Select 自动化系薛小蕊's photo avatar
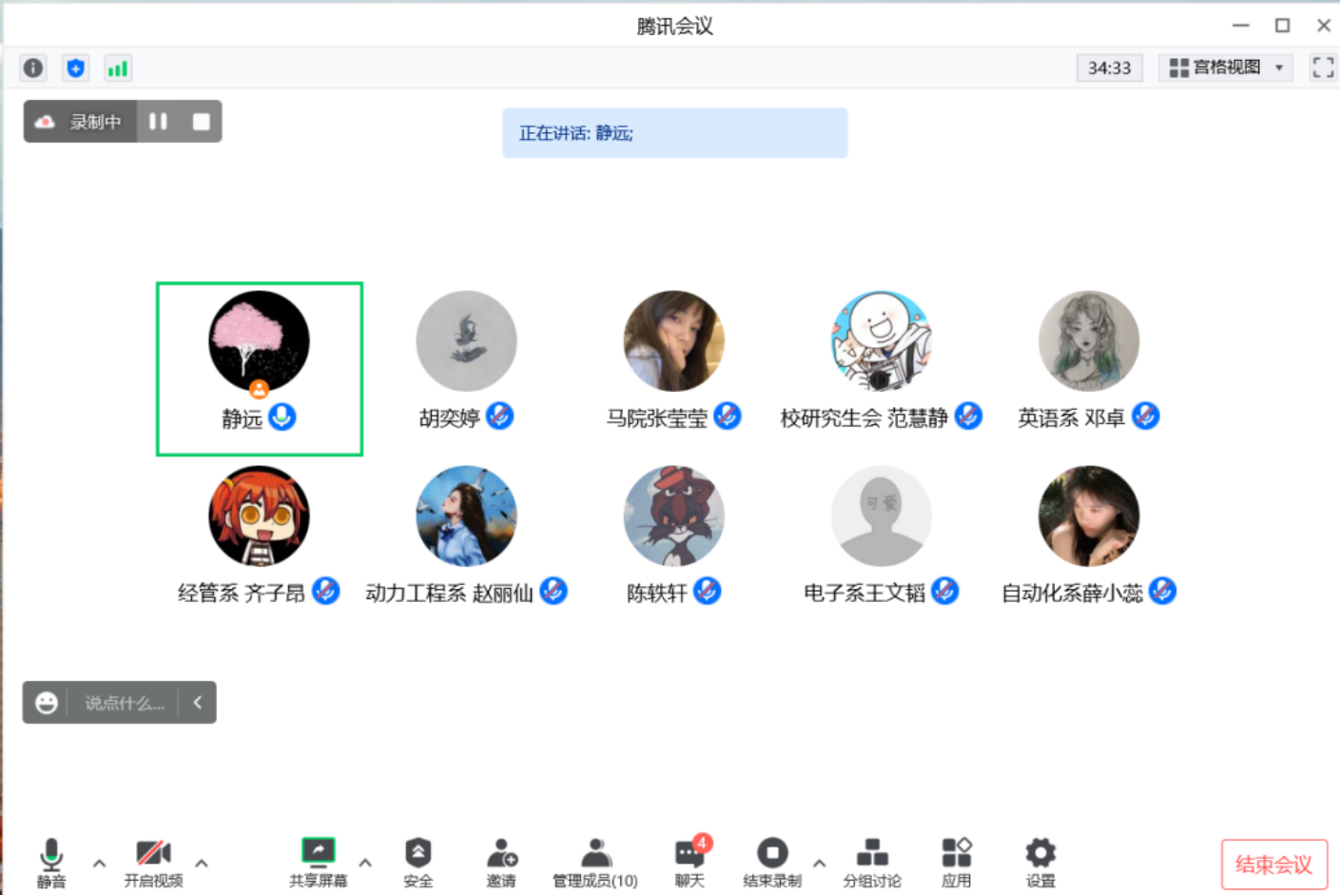Screen dimensions: 1341x896 pyautogui.click(x=1089, y=516)
